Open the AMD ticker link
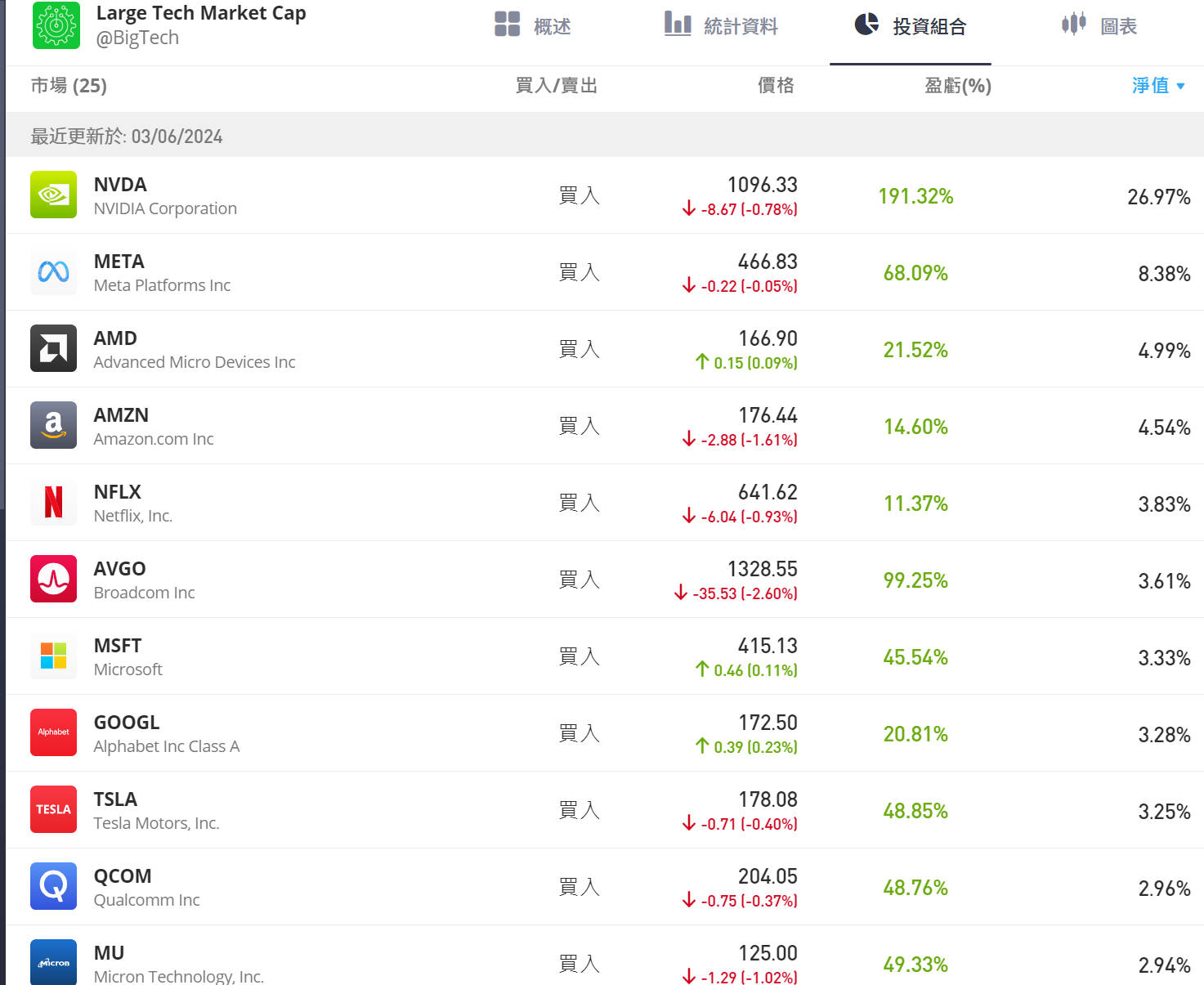The image size is (1204, 985). (x=115, y=338)
